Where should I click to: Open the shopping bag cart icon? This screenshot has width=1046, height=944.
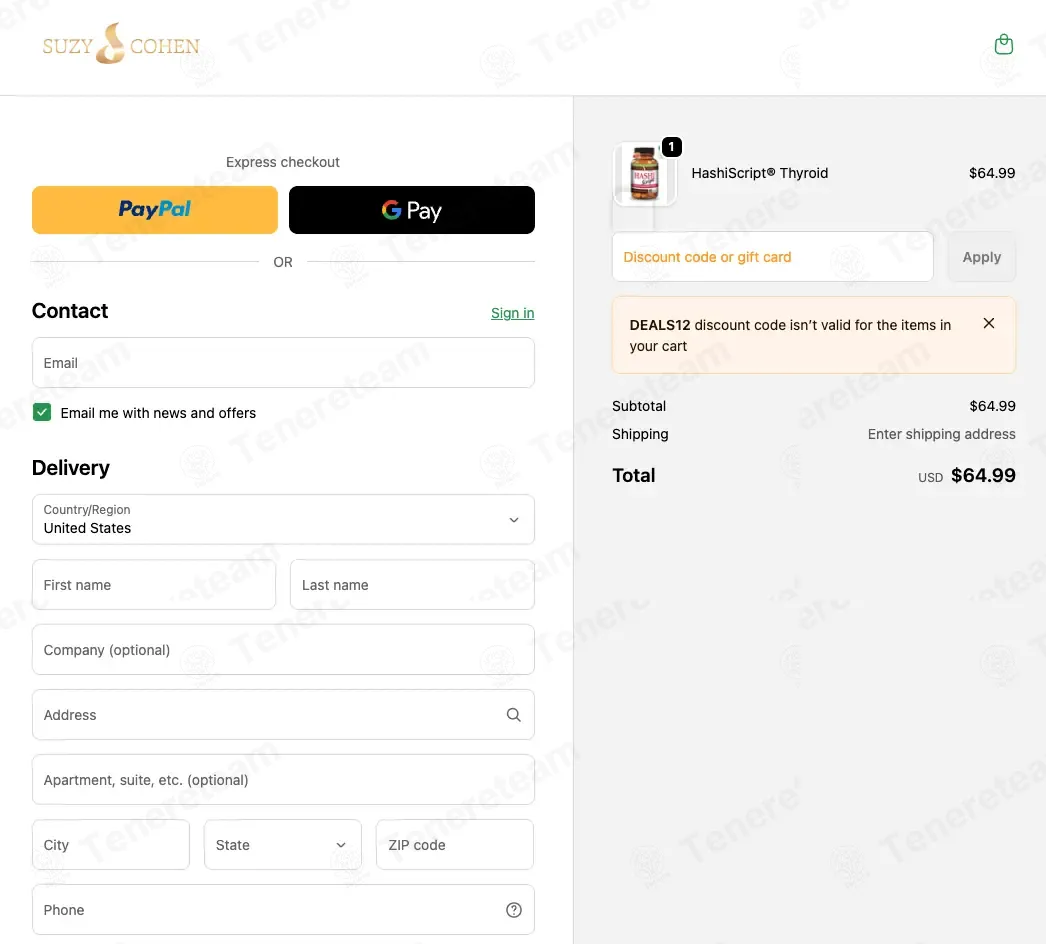click(1003, 45)
